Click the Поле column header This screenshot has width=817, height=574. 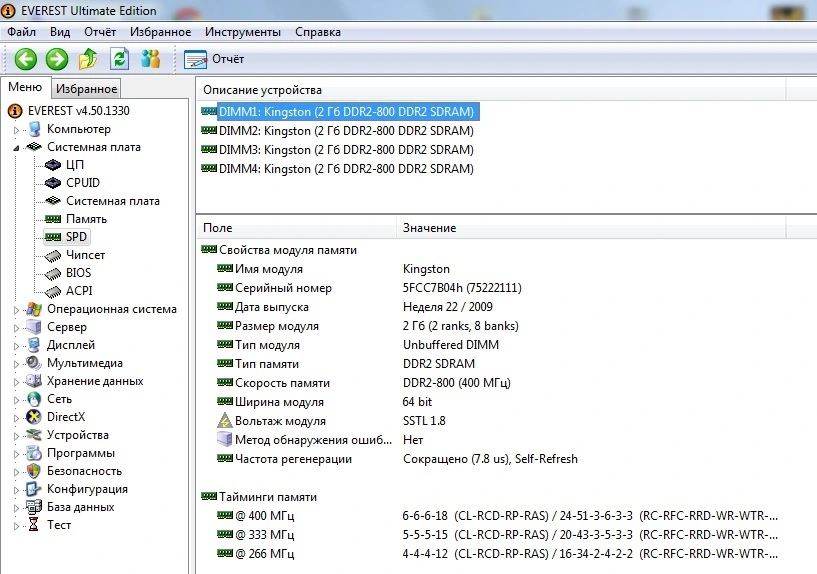pos(296,228)
